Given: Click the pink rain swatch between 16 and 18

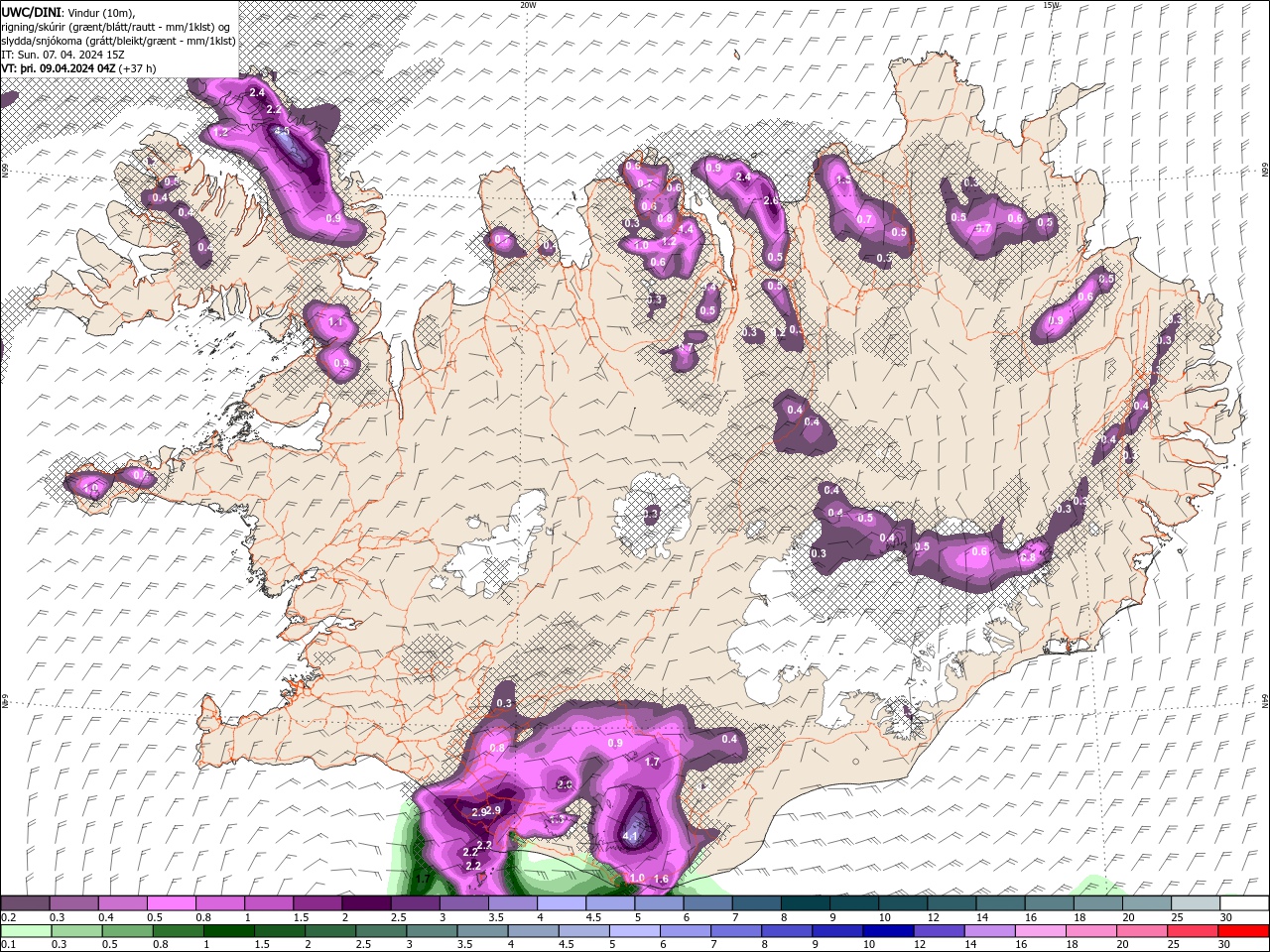Looking at the screenshot, I should 1040,931.
